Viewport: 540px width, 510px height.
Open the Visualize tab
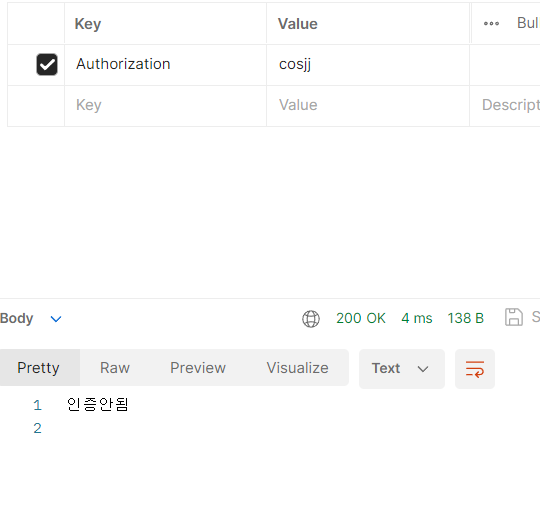[298, 368]
